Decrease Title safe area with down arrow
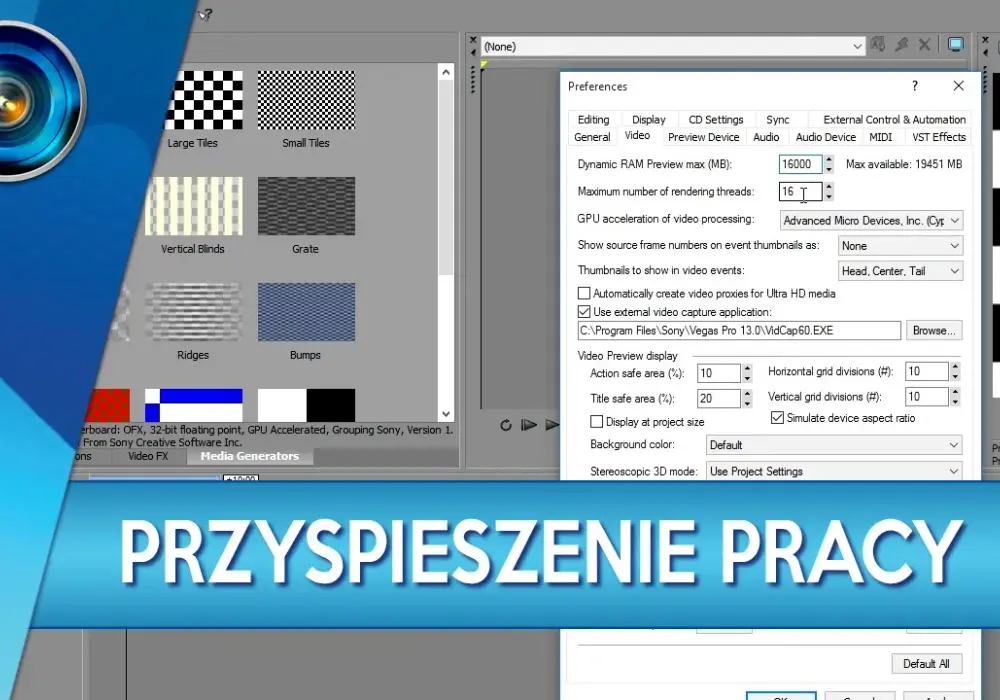 click(747, 404)
